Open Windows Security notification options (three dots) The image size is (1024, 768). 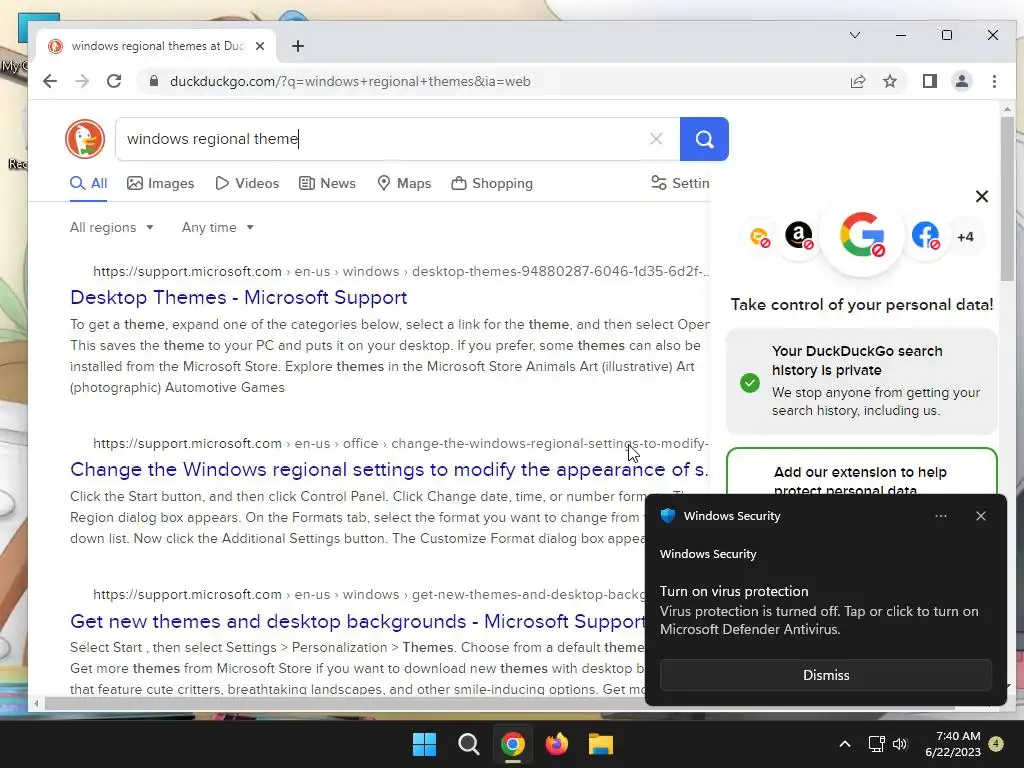[x=940, y=516]
